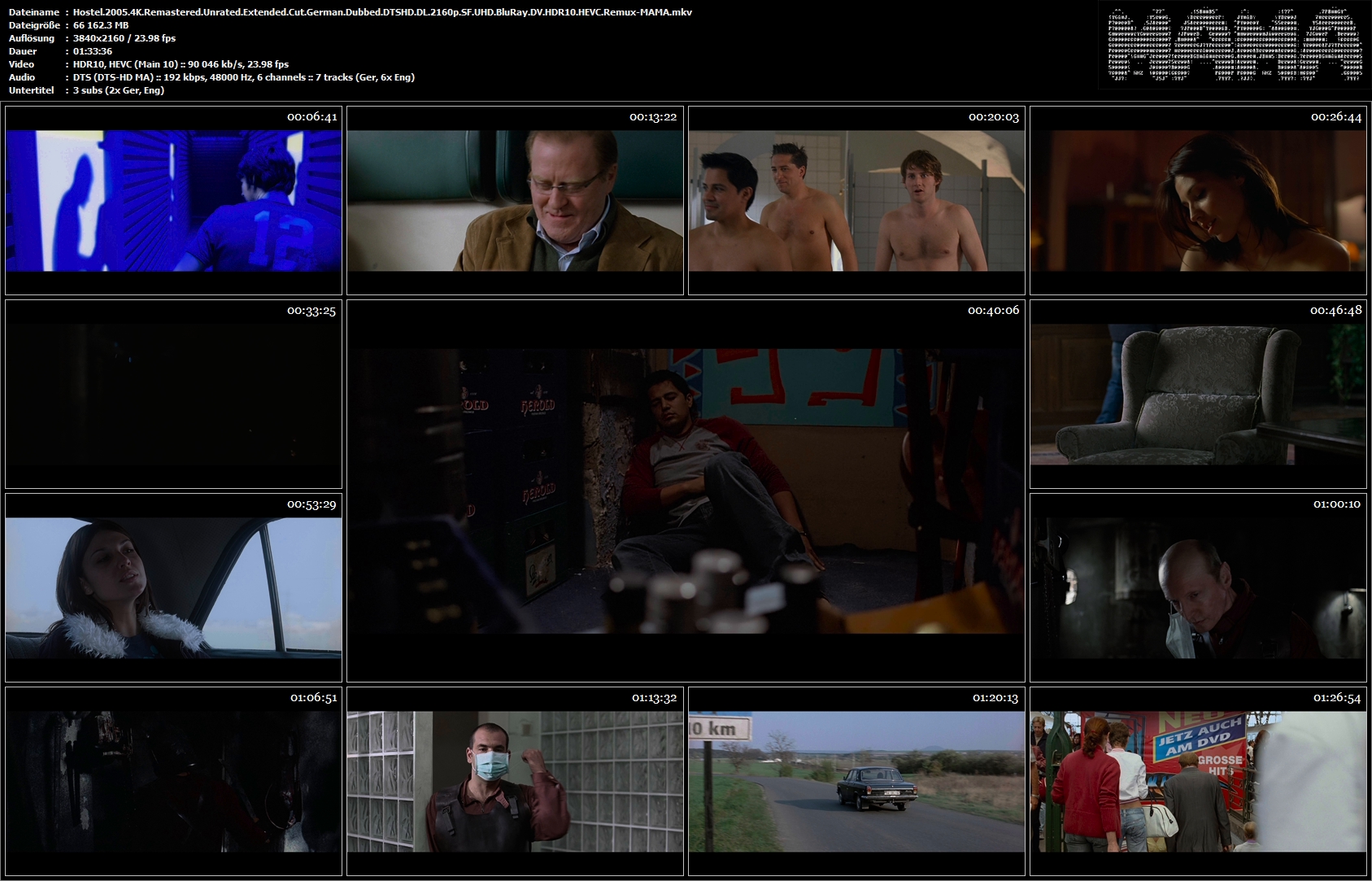This screenshot has height=881, width=1372.
Task: Select the 01:13:32 thumbnail of masked man
Action: point(515,781)
